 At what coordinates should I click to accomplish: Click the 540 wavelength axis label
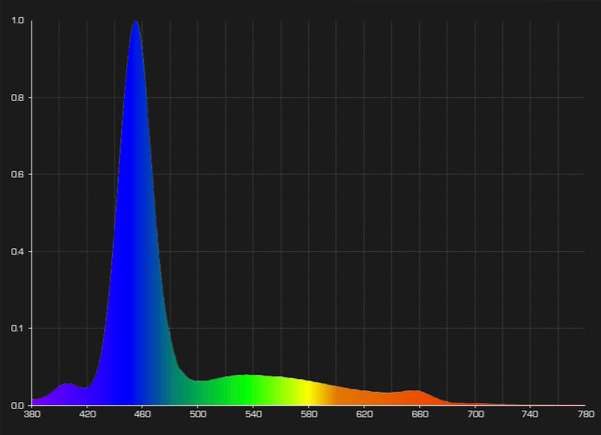[x=253, y=414]
